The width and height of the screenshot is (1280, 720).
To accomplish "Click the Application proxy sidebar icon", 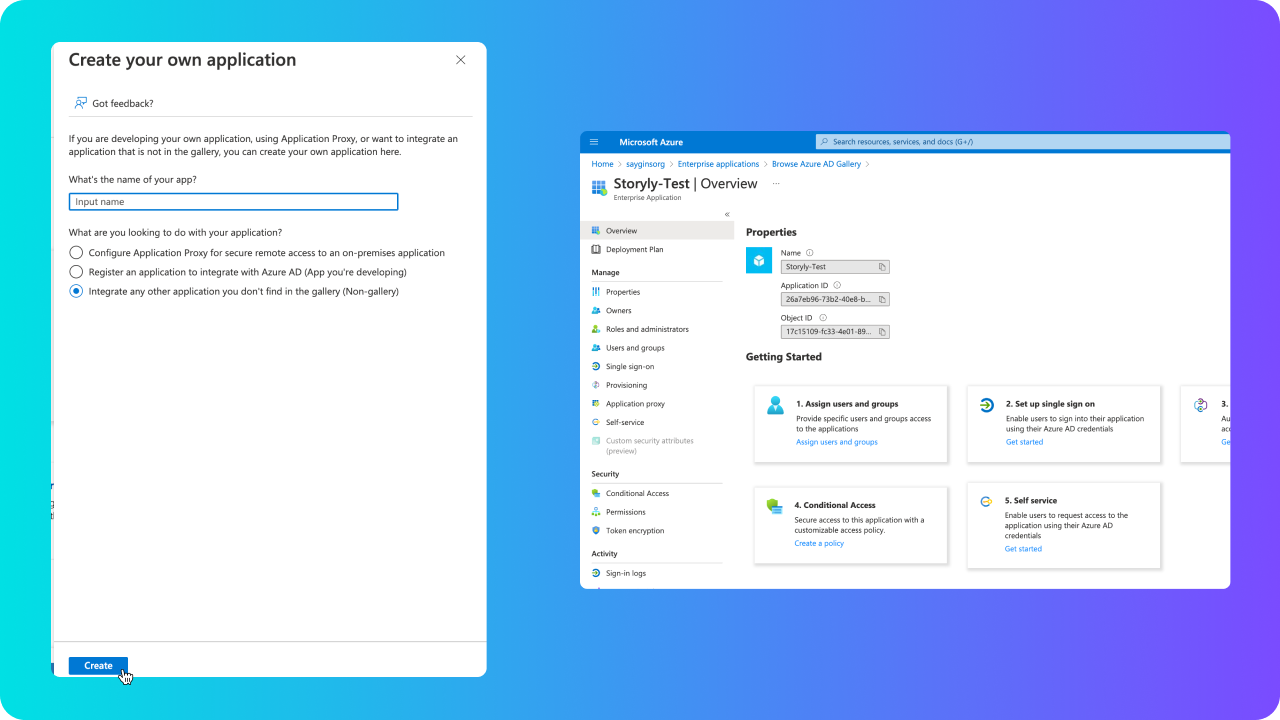I will click(596, 404).
